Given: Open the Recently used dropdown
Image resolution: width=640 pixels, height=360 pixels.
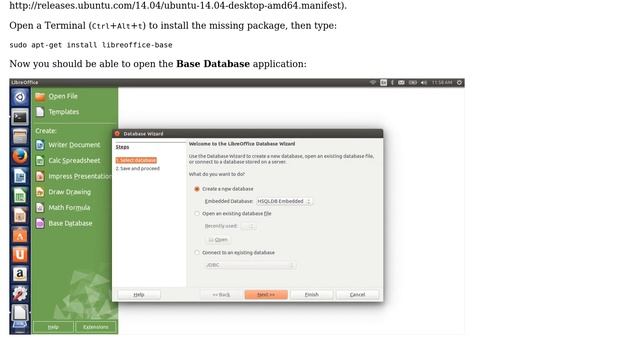Looking at the screenshot, I should [249, 226].
